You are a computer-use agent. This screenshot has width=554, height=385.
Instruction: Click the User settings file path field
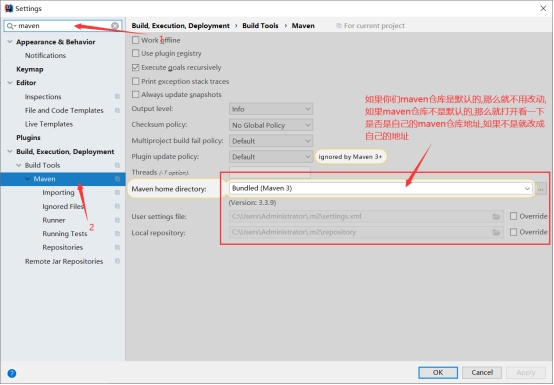click(366, 216)
